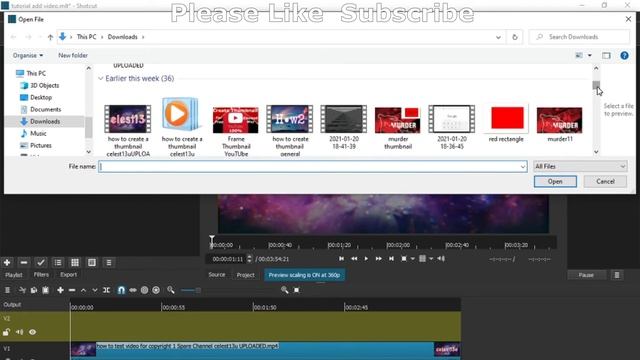Add source to the playlist with plus icon
Screen dimensions: 640x360
click(x=7, y=262)
